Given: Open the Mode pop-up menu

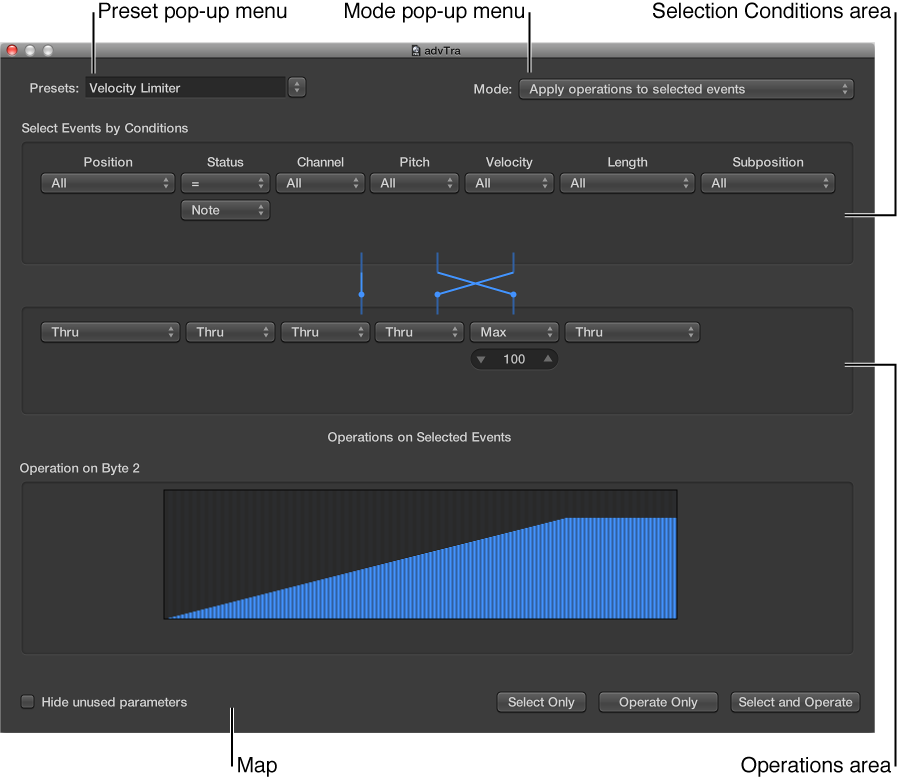Looking at the screenshot, I should click(686, 89).
